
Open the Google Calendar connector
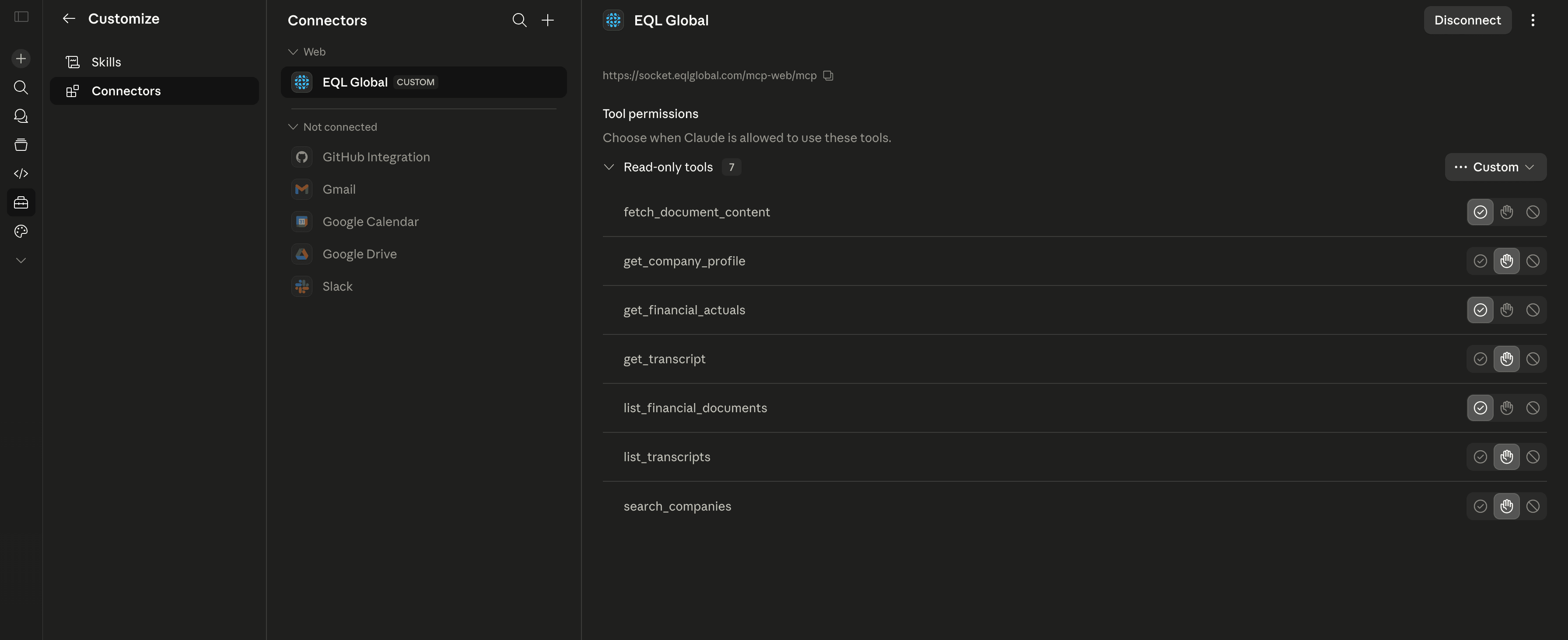click(x=423, y=222)
